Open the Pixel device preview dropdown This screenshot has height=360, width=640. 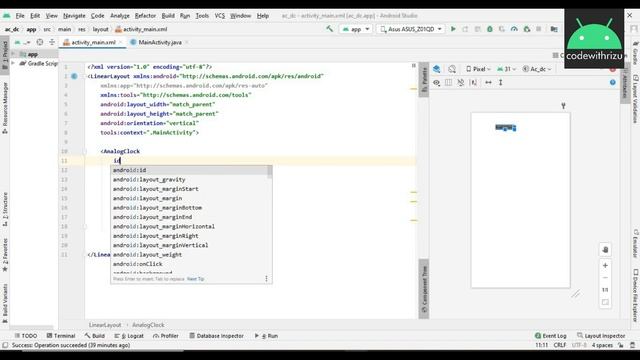pos(478,69)
